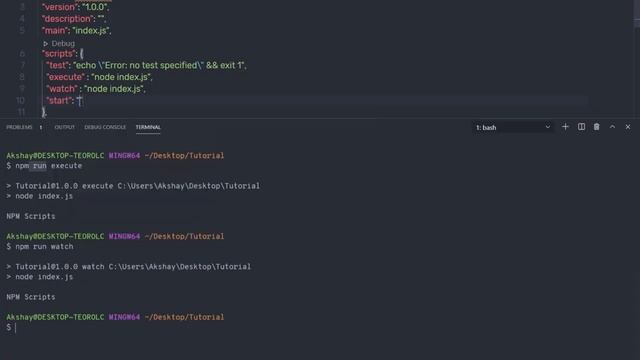Click the terminal input prompt cursor

point(16,327)
